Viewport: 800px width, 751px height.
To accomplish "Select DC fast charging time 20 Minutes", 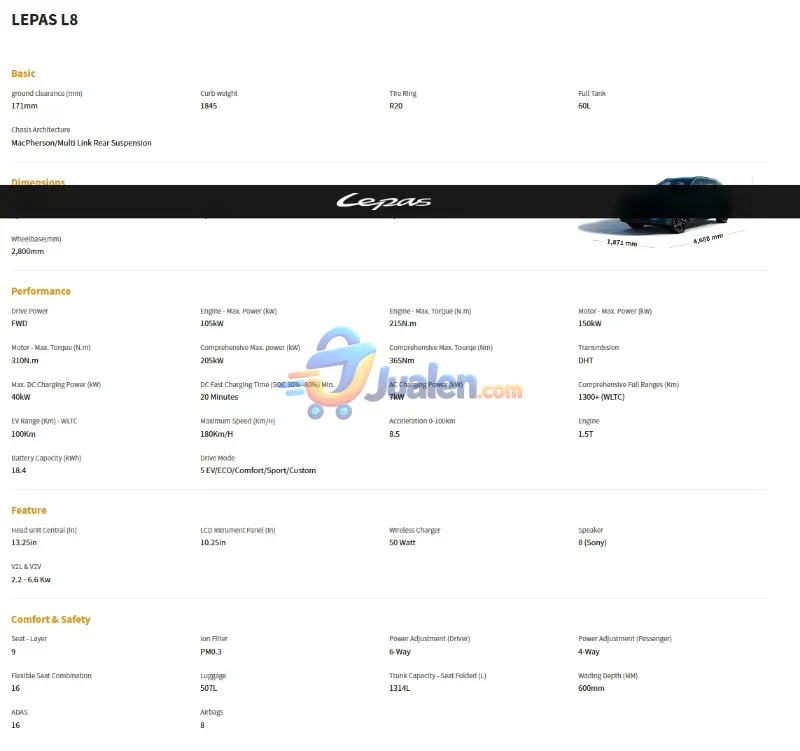I will 219,397.
